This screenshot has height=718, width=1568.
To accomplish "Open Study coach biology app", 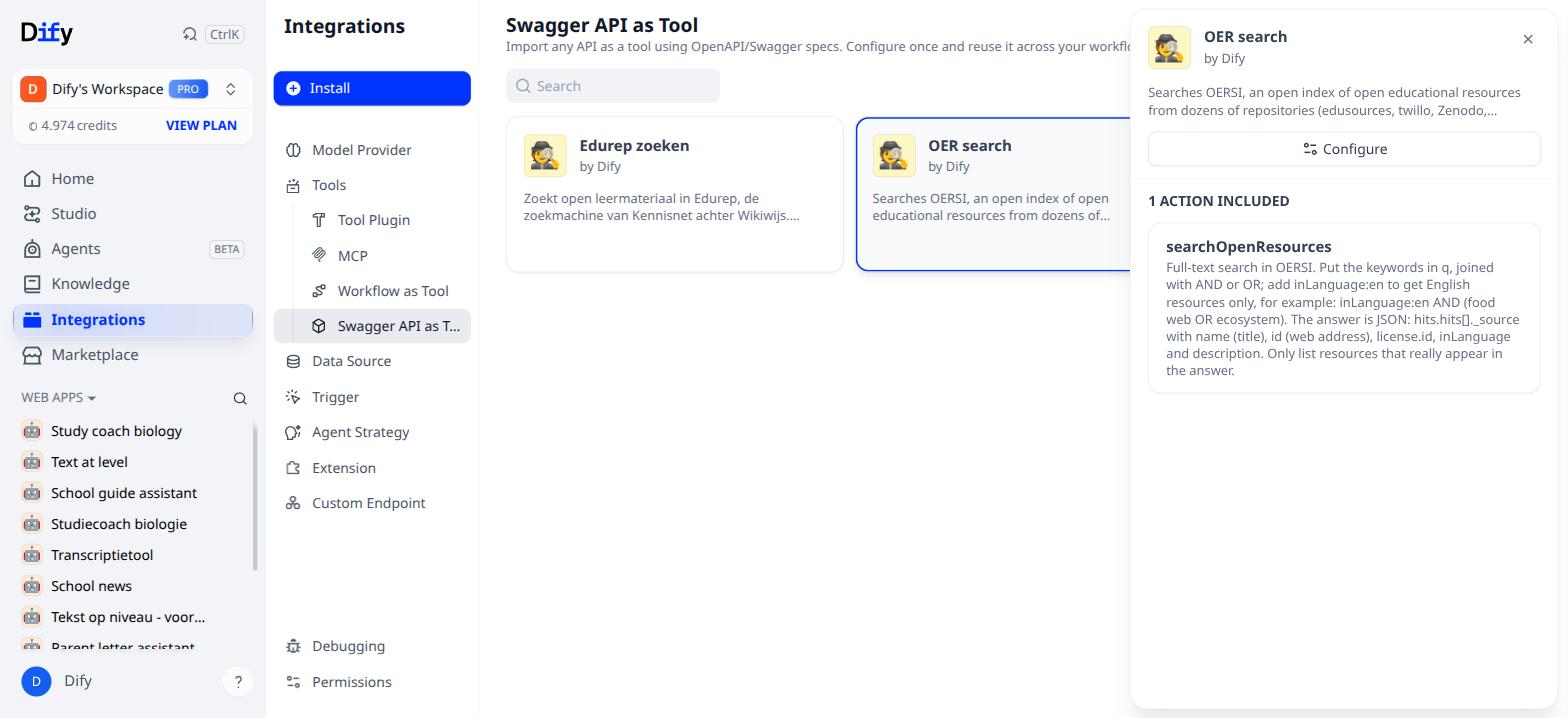I will tap(131, 431).
